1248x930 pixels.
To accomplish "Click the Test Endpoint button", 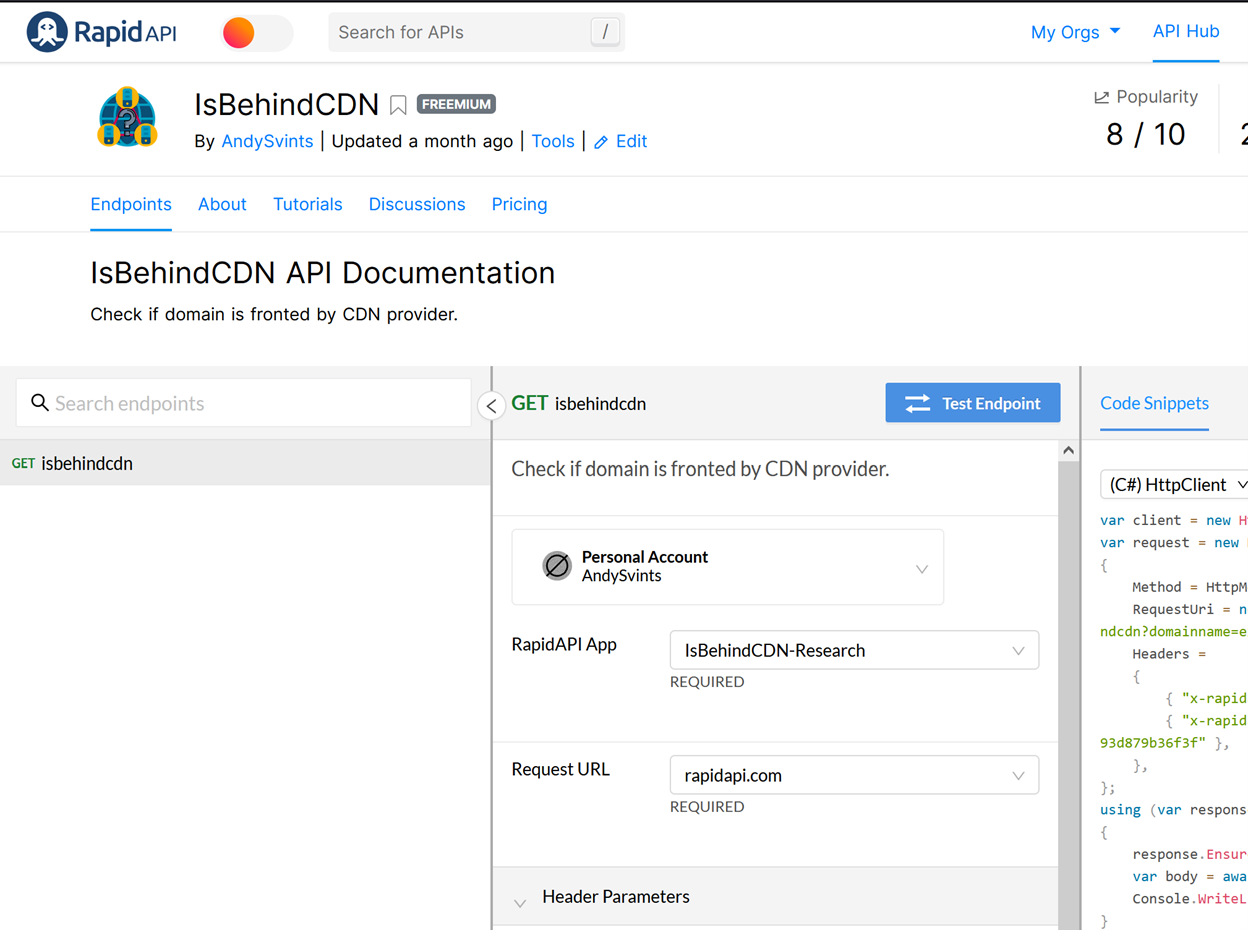I will pos(973,403).
